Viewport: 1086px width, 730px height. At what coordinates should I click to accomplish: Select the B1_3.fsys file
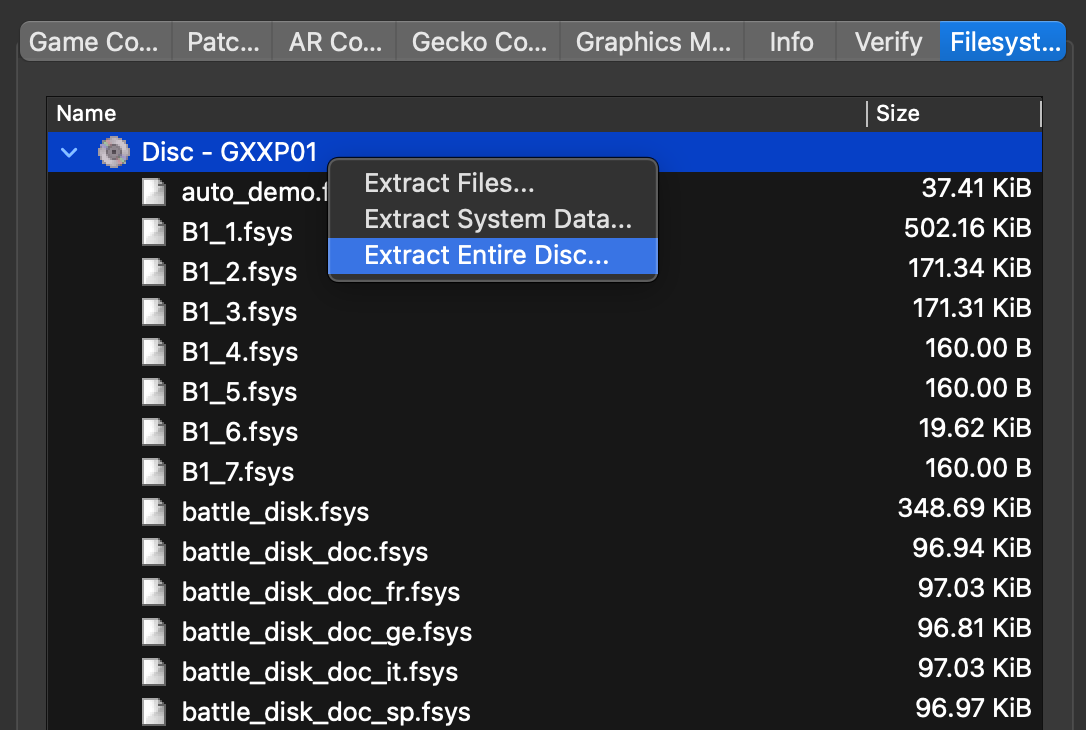tap(239, 312)
